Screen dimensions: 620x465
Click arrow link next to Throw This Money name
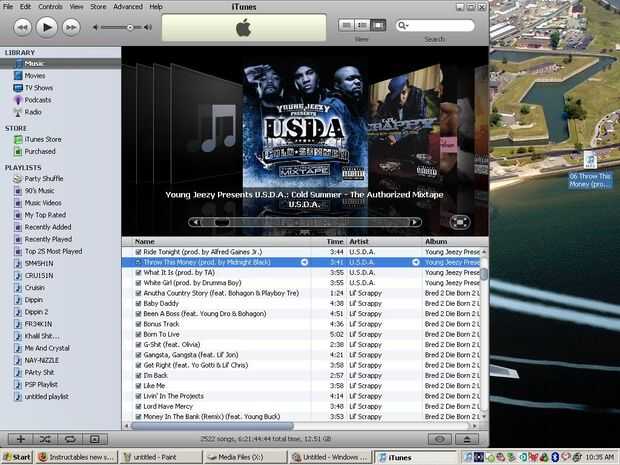tap(304, 262)
